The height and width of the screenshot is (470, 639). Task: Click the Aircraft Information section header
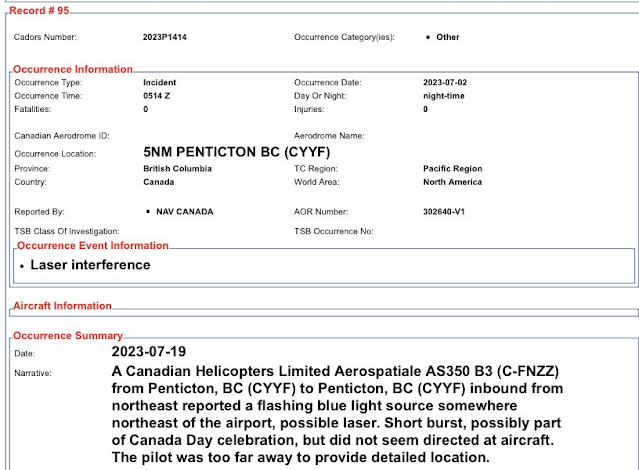pos(62,306)
